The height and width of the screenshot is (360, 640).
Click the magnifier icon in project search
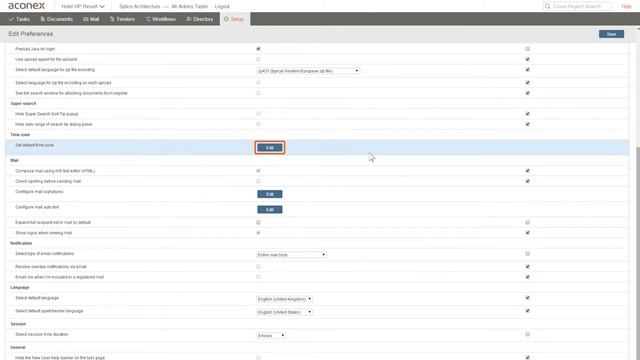pos(547,6)
